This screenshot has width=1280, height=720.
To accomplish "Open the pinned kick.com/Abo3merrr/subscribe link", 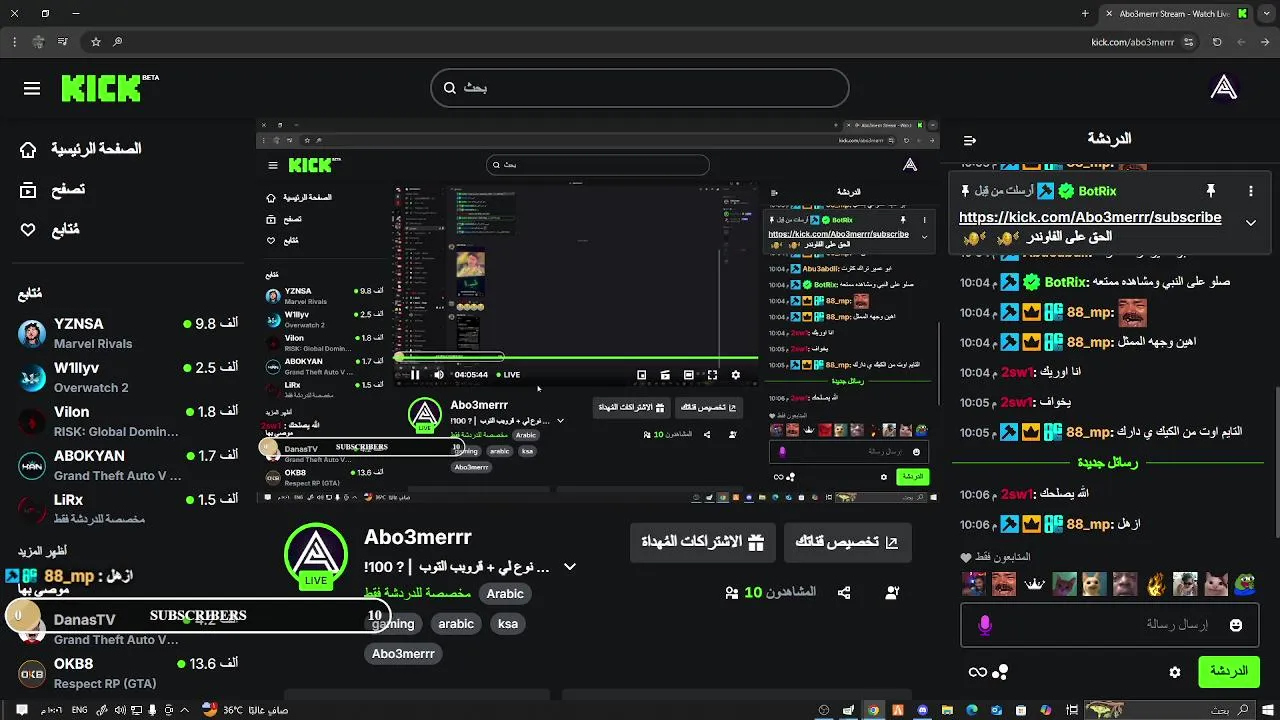I will (x=1090, y=217).
